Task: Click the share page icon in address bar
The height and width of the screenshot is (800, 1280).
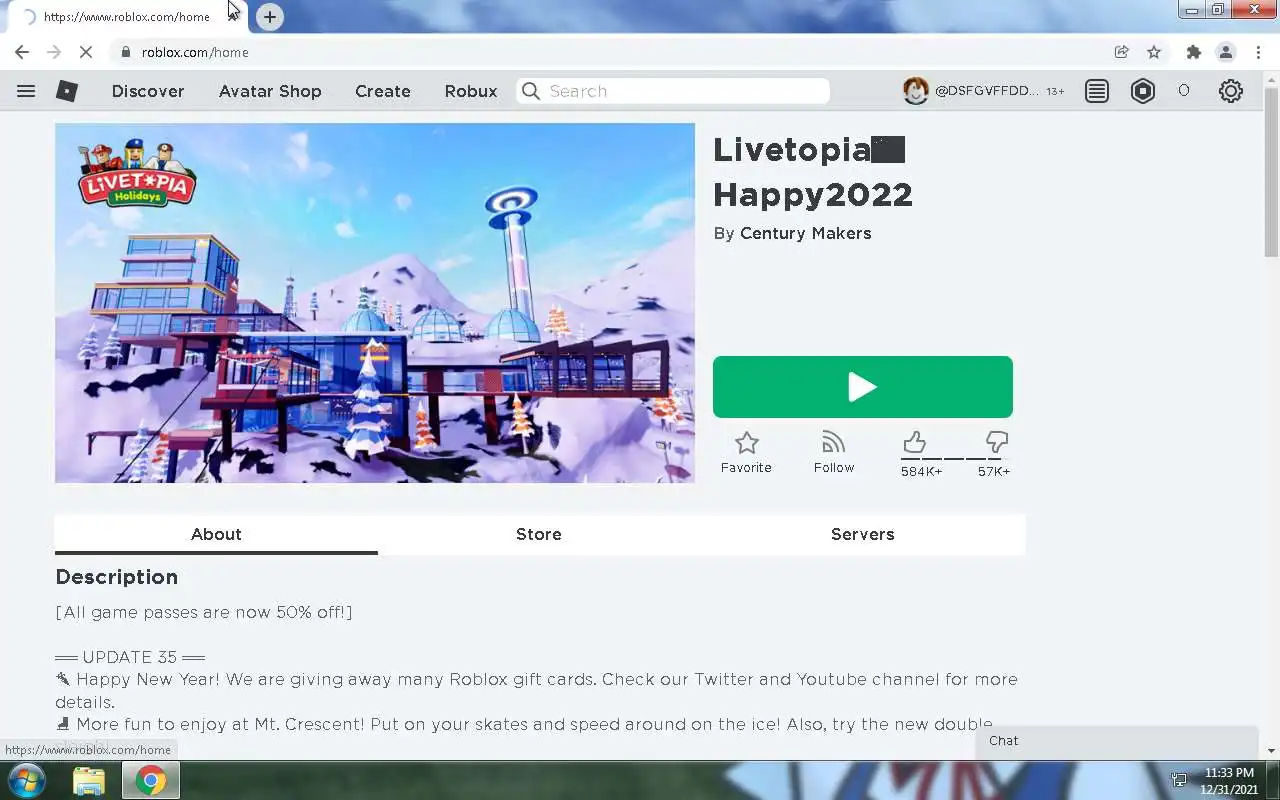Action: click(1122, 52)
